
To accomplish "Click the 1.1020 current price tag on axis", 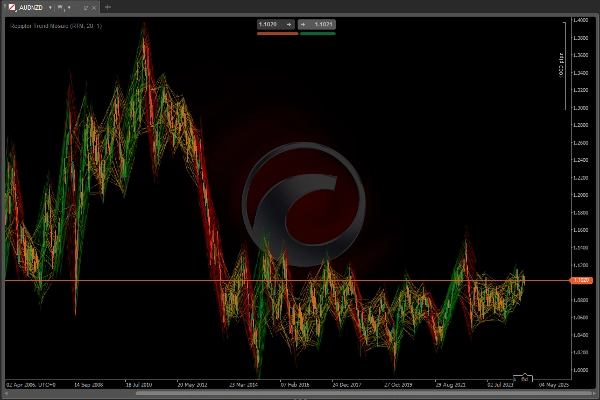I will click(581, 281).
